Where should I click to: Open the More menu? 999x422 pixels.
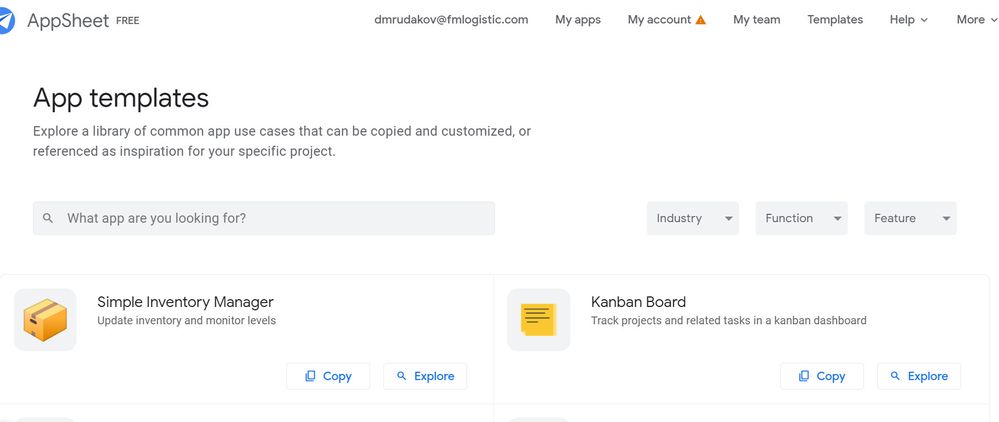(976, 20)
